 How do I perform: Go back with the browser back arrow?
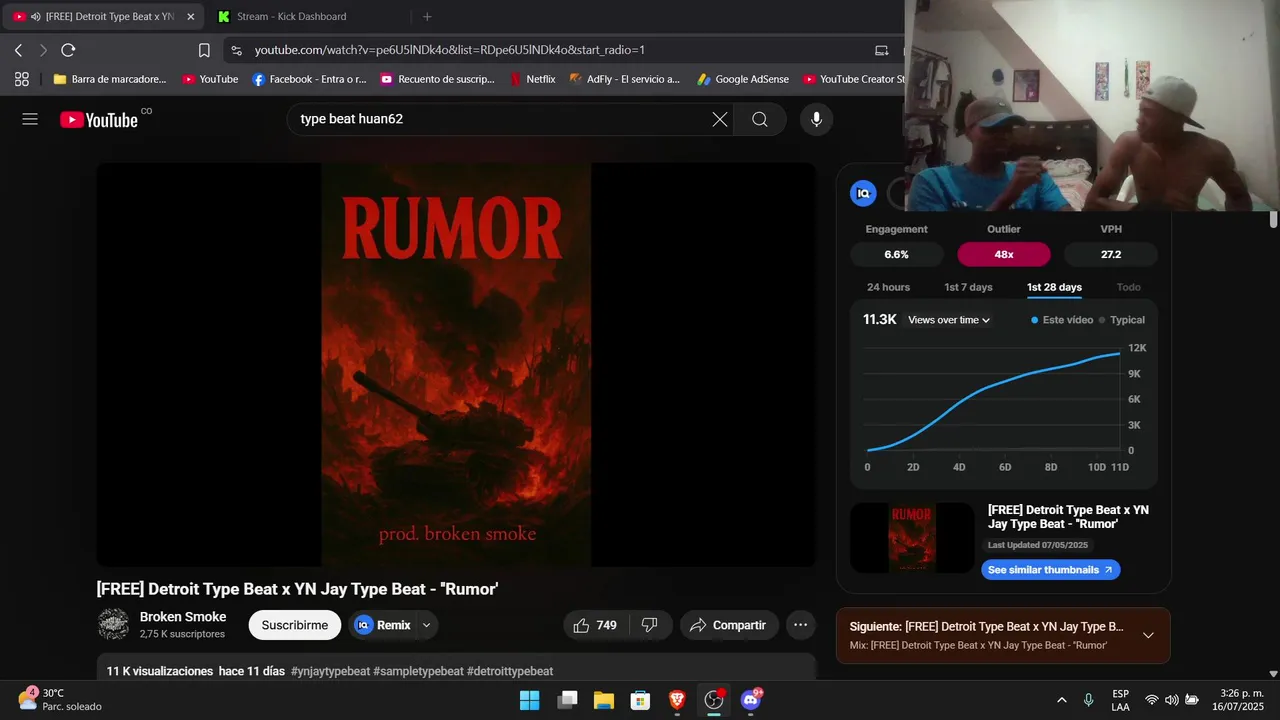point(18,50)
